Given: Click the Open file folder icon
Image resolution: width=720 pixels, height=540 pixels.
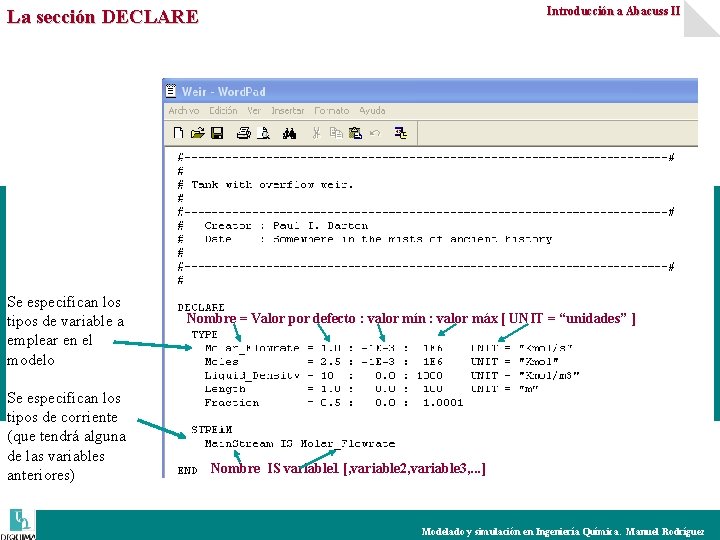Looking at the screenshot, I should pos(198,133).
